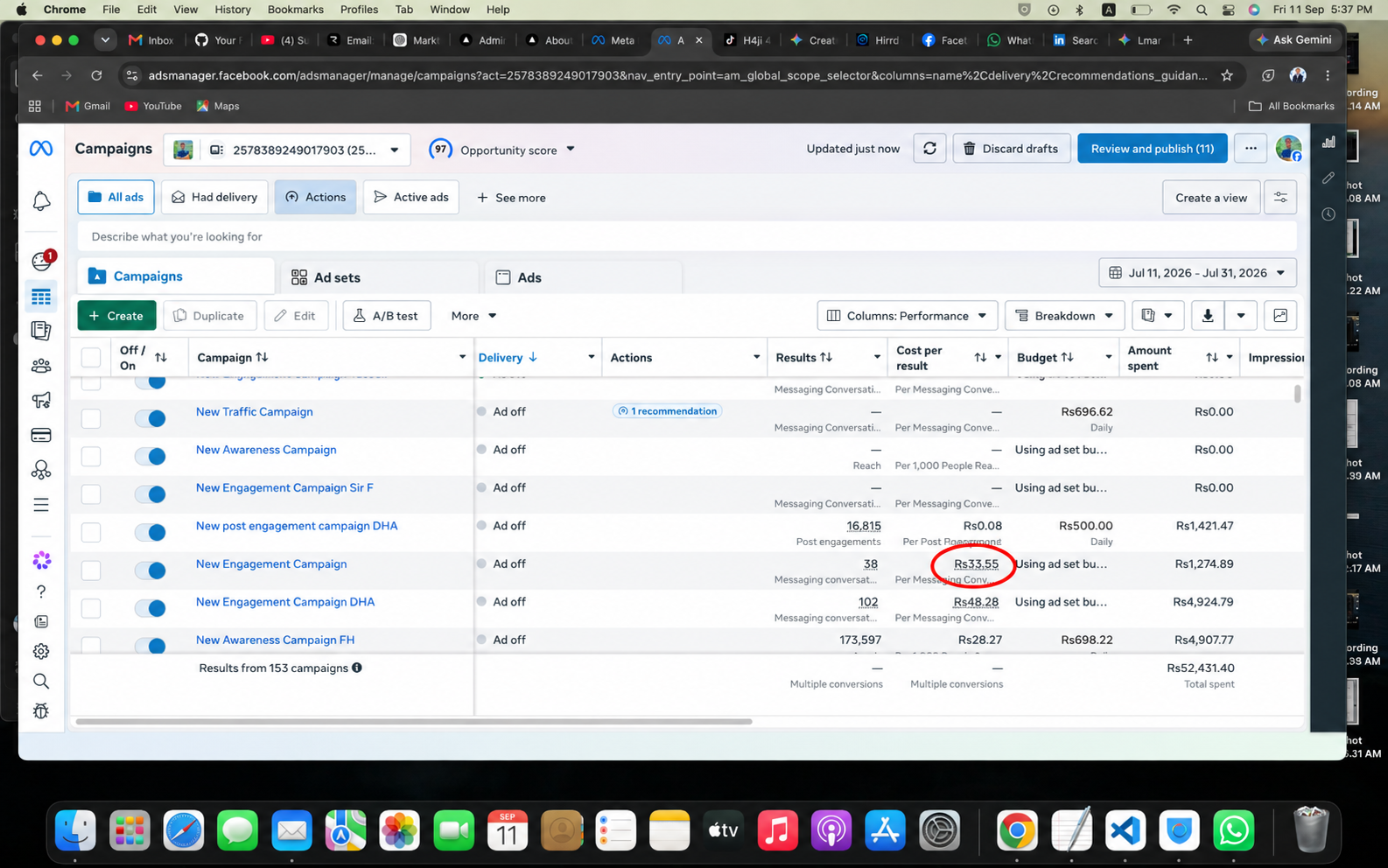Click the green Create button
The width and height of the screenshot is (1388, 868).
[x=116, y=316]
